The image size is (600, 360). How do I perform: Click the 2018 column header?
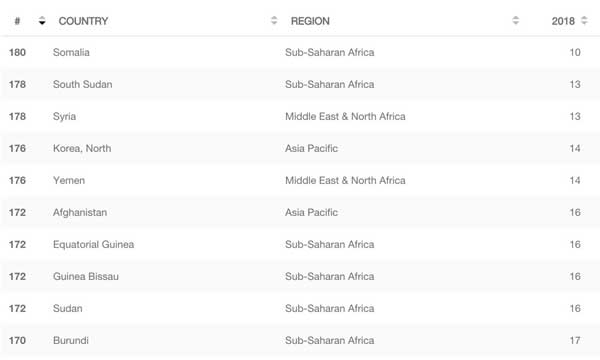click(x=563, y=21)
